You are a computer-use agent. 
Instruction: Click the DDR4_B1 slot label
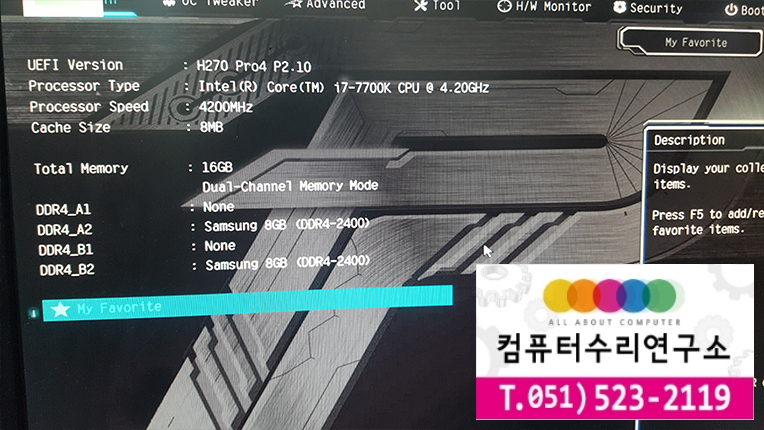click(x=66, y=250)
